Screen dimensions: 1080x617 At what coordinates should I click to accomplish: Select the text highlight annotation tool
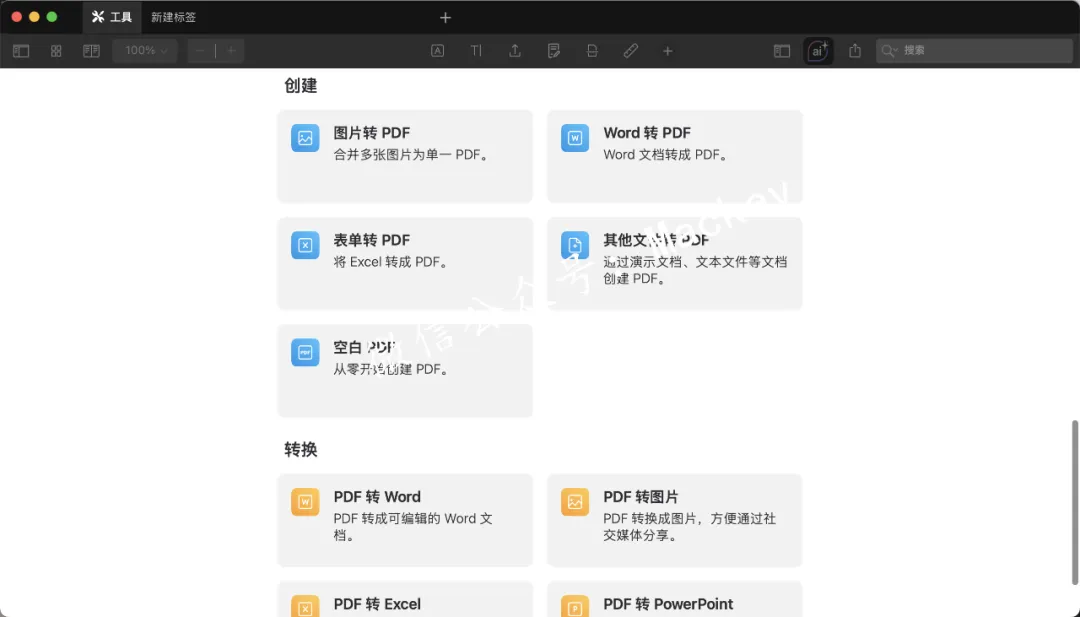pyautogui.click(x=437, y=51)
